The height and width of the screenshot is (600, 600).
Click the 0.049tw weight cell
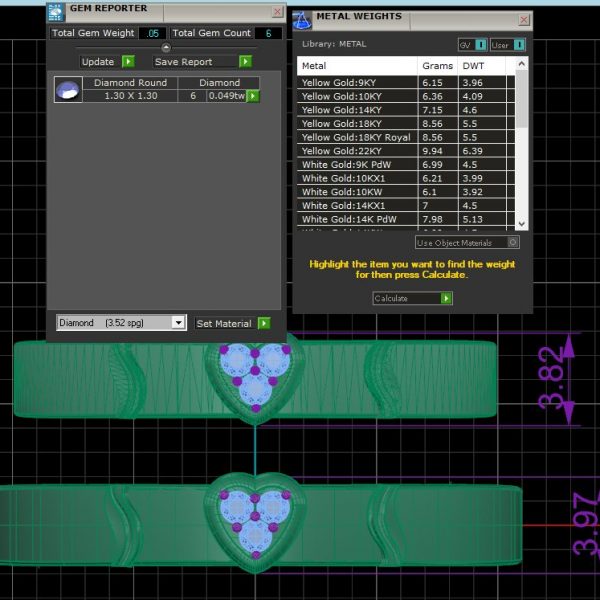point(227,96)
